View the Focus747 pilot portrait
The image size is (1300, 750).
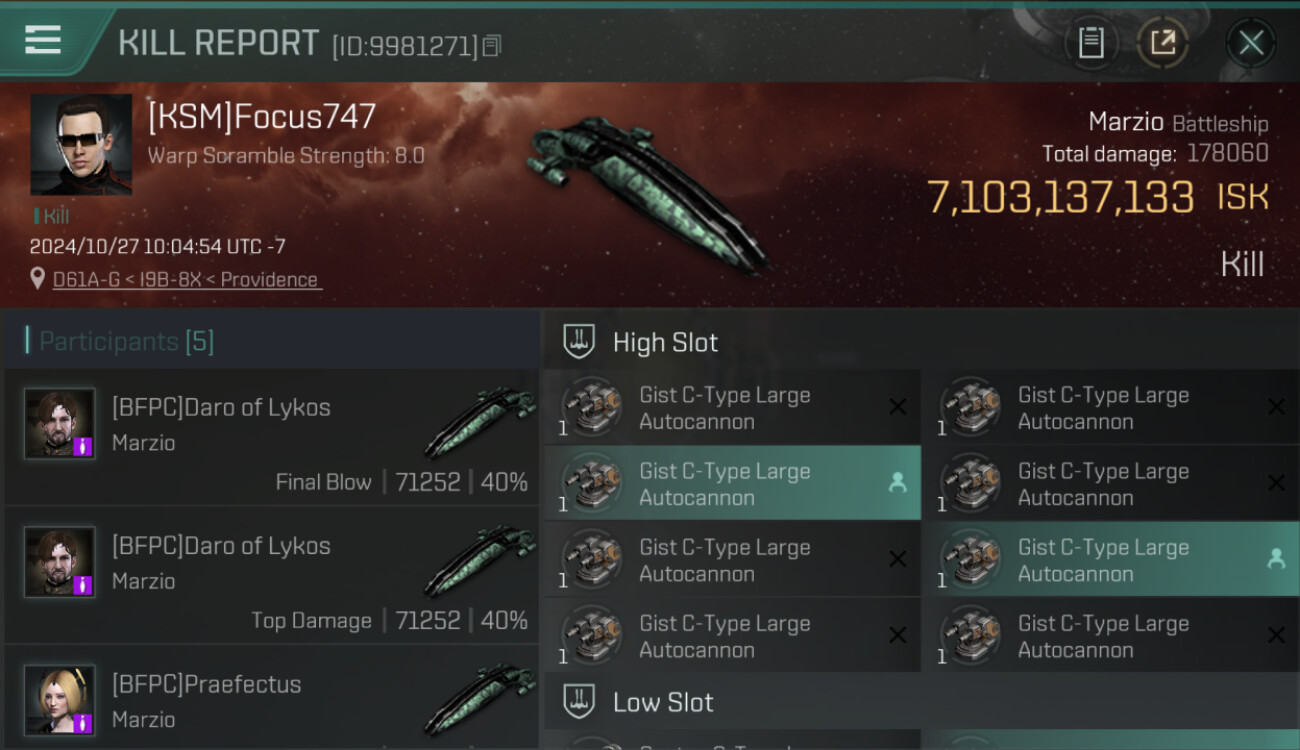(x=81, y=144)
